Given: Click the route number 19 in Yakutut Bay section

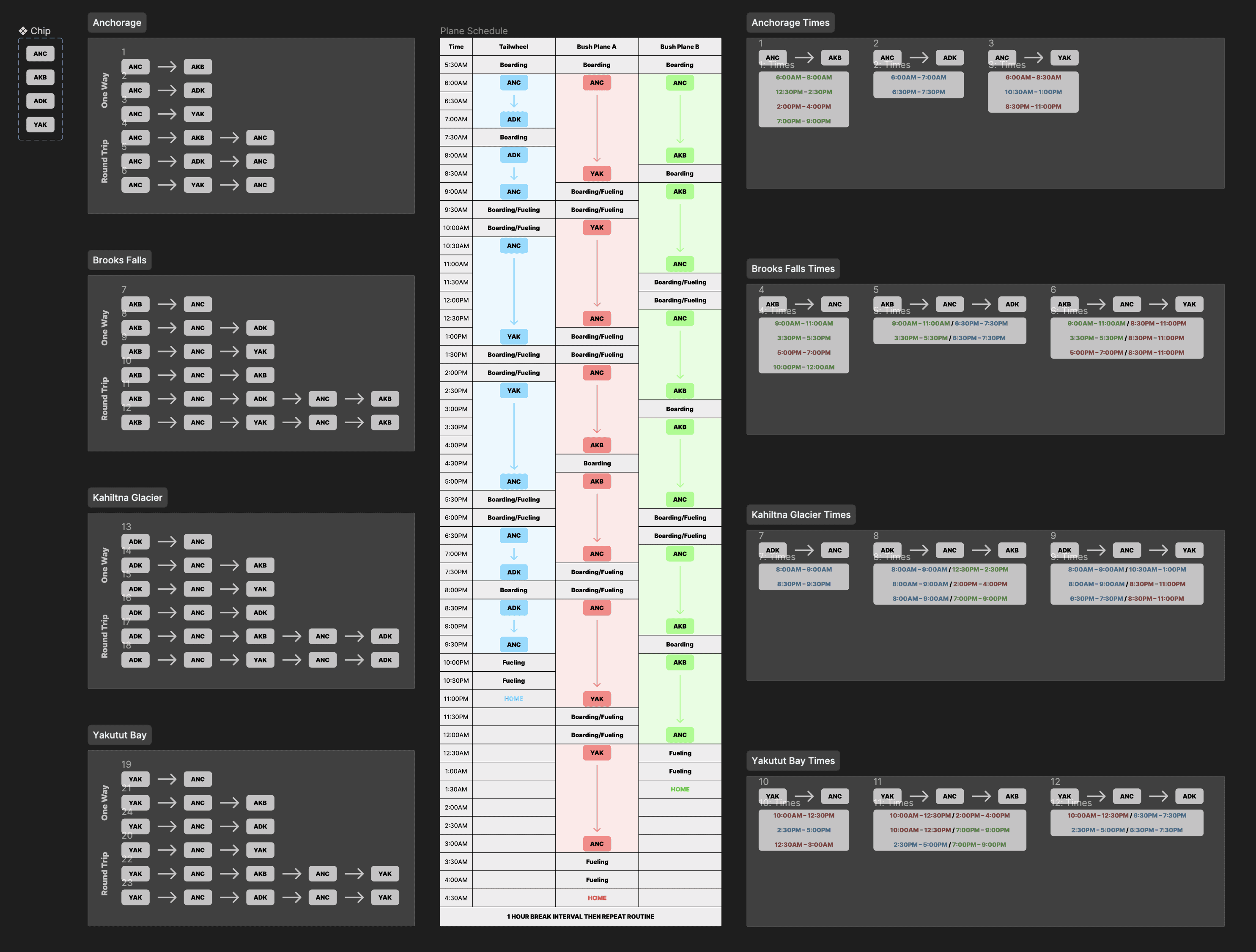Looking at the screenshot, I should point(126,764).
